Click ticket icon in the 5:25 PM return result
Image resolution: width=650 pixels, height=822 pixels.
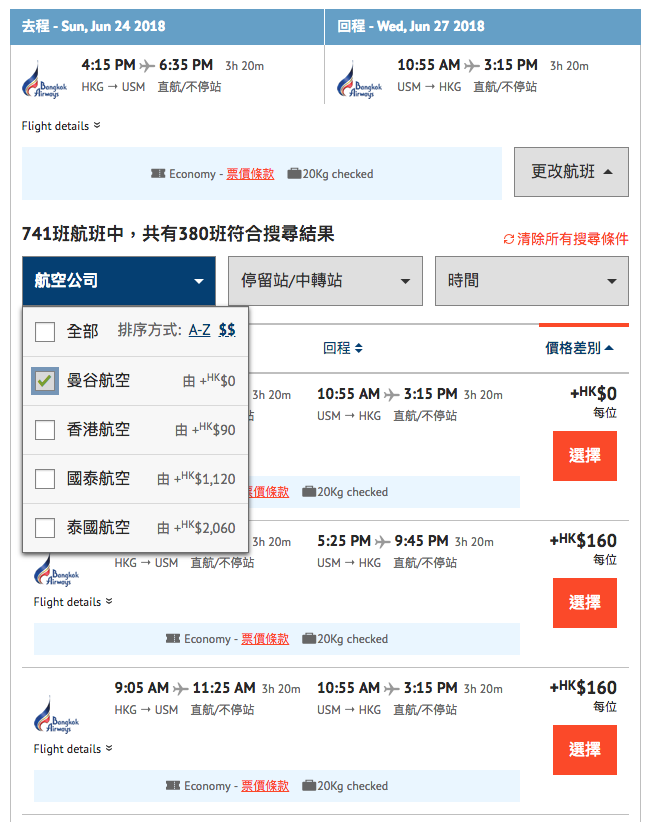(172, 639)
